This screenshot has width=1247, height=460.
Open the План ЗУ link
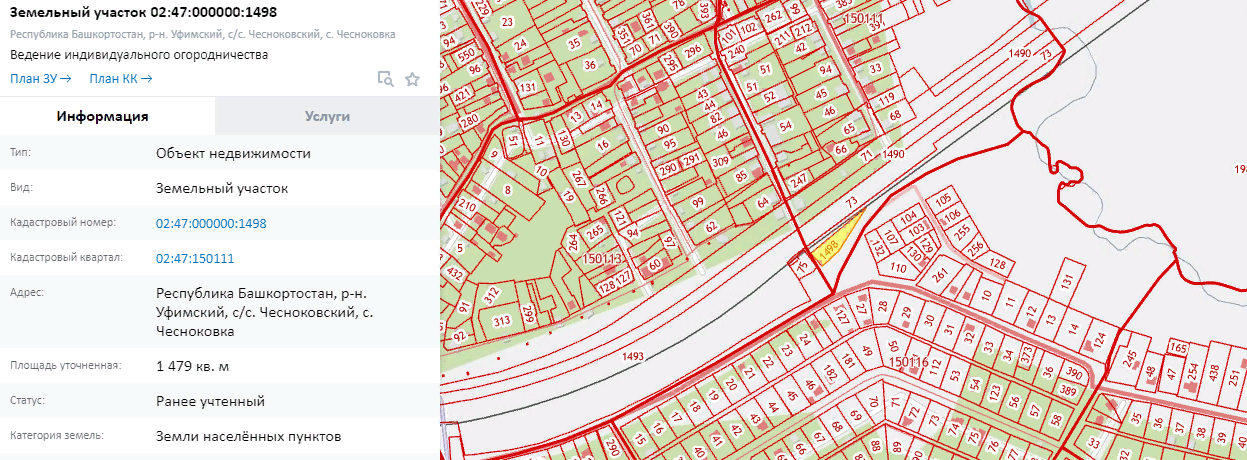tap(41, 78)
